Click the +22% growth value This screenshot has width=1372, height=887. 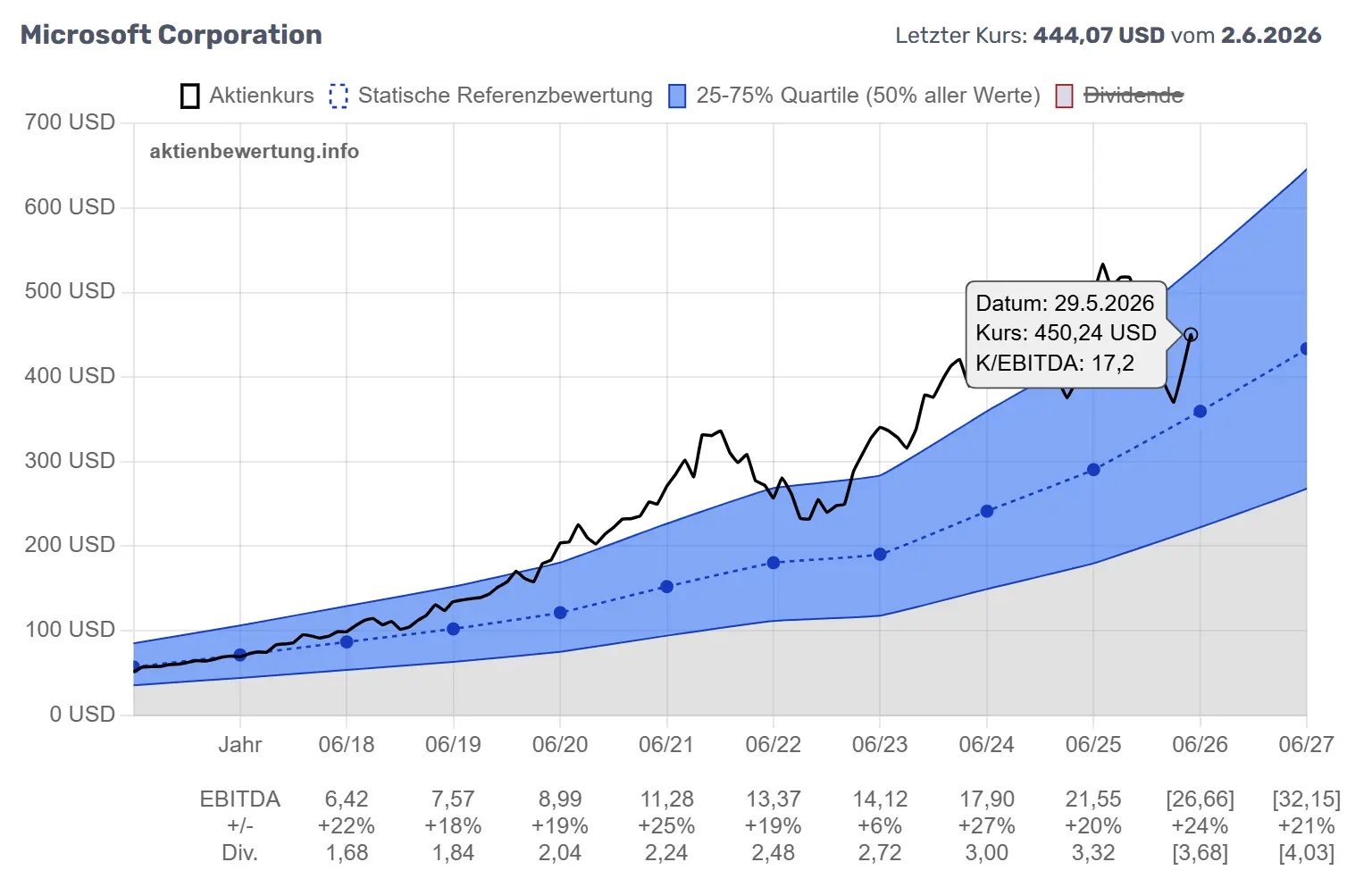[347, 826]
